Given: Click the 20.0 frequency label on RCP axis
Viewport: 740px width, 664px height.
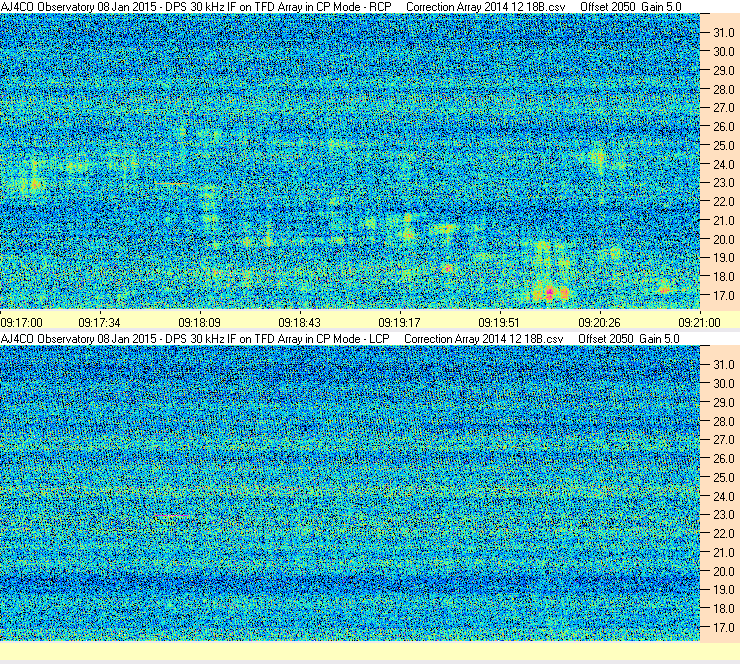Looking at the screenshot, I should 724,240.
